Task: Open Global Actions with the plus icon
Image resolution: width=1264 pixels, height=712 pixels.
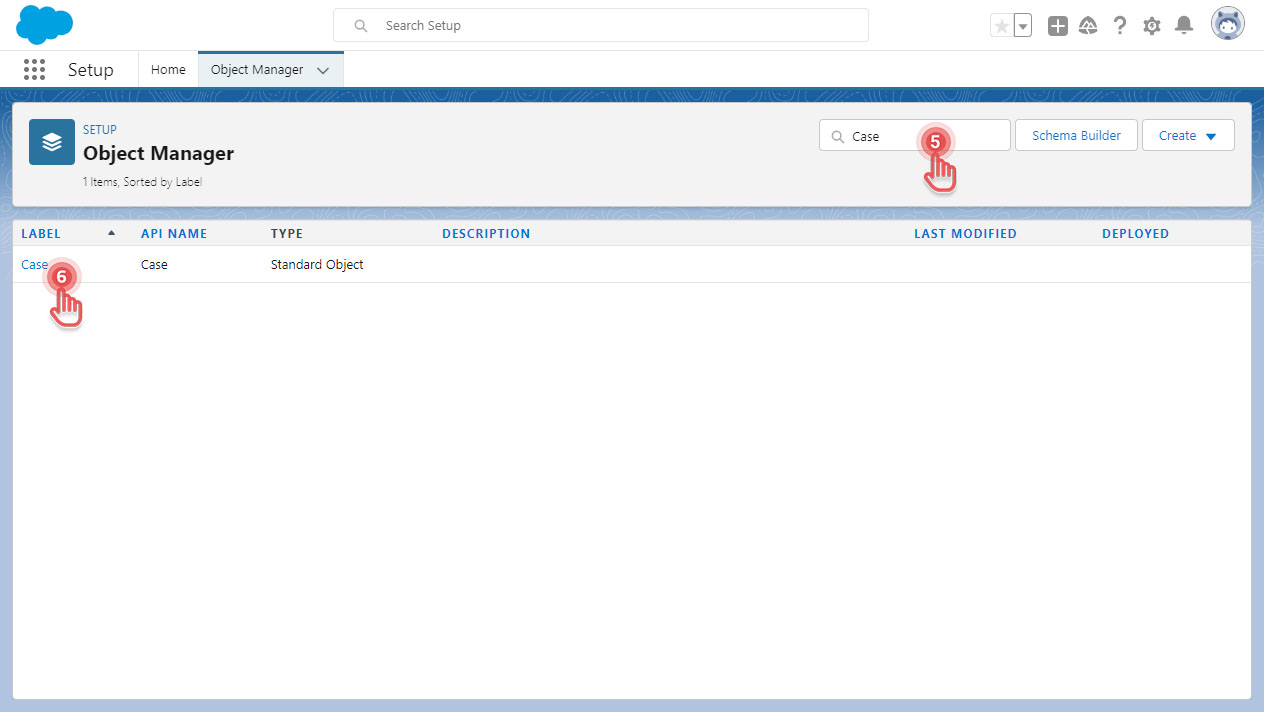Action: tap(1057, 24)
